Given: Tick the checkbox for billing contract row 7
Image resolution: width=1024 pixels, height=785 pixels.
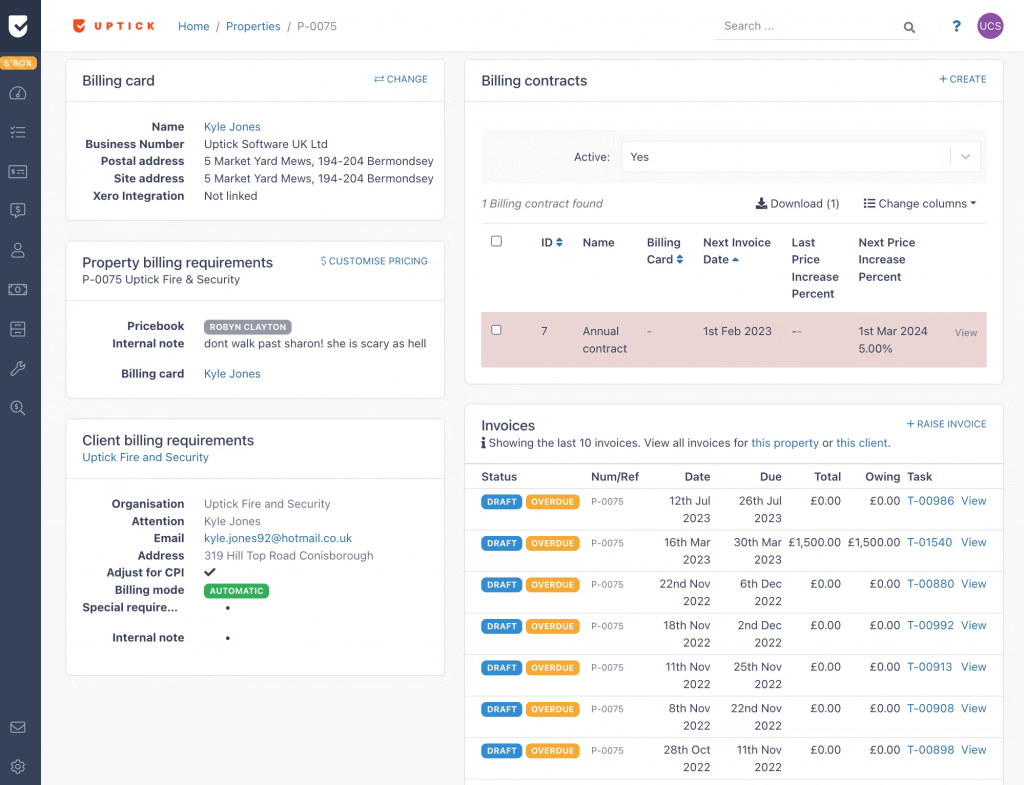Looking at the screenshot, I should coord(496,331).
